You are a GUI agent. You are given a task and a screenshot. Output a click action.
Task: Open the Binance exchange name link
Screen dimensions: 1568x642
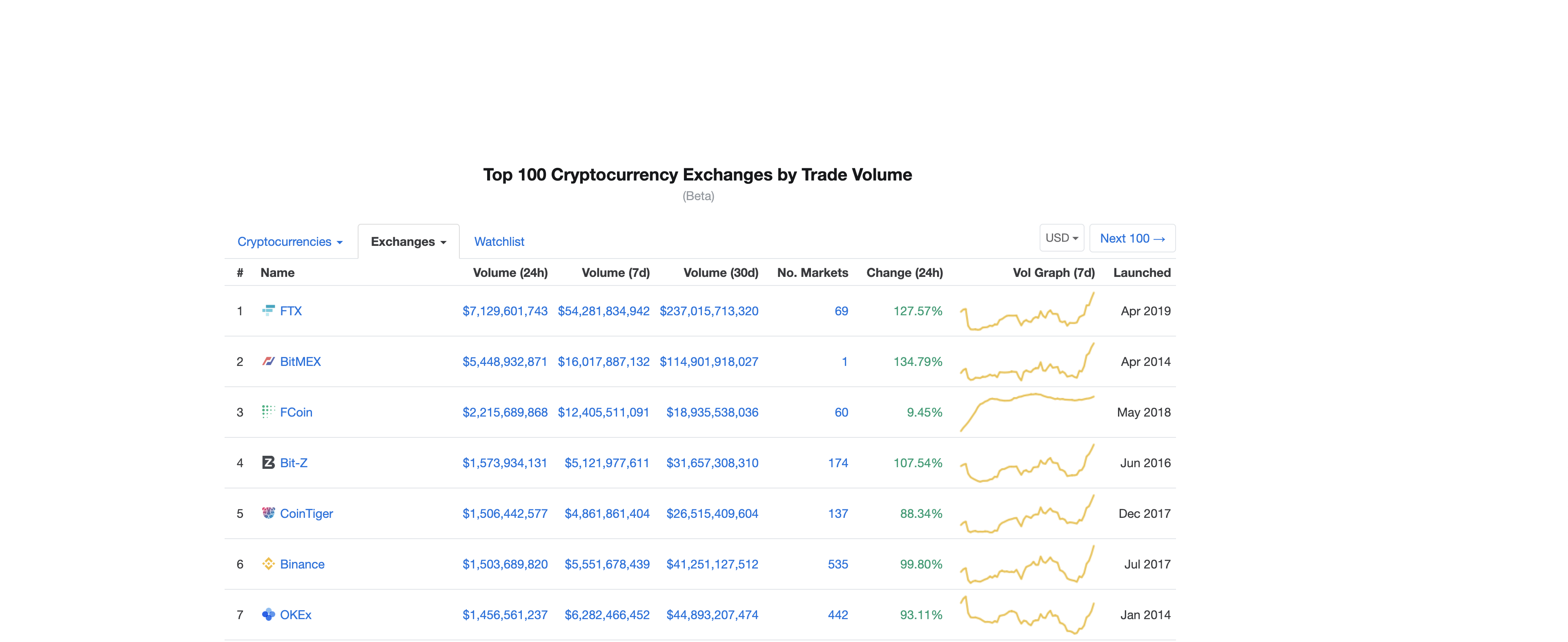[x=302, y=564]
